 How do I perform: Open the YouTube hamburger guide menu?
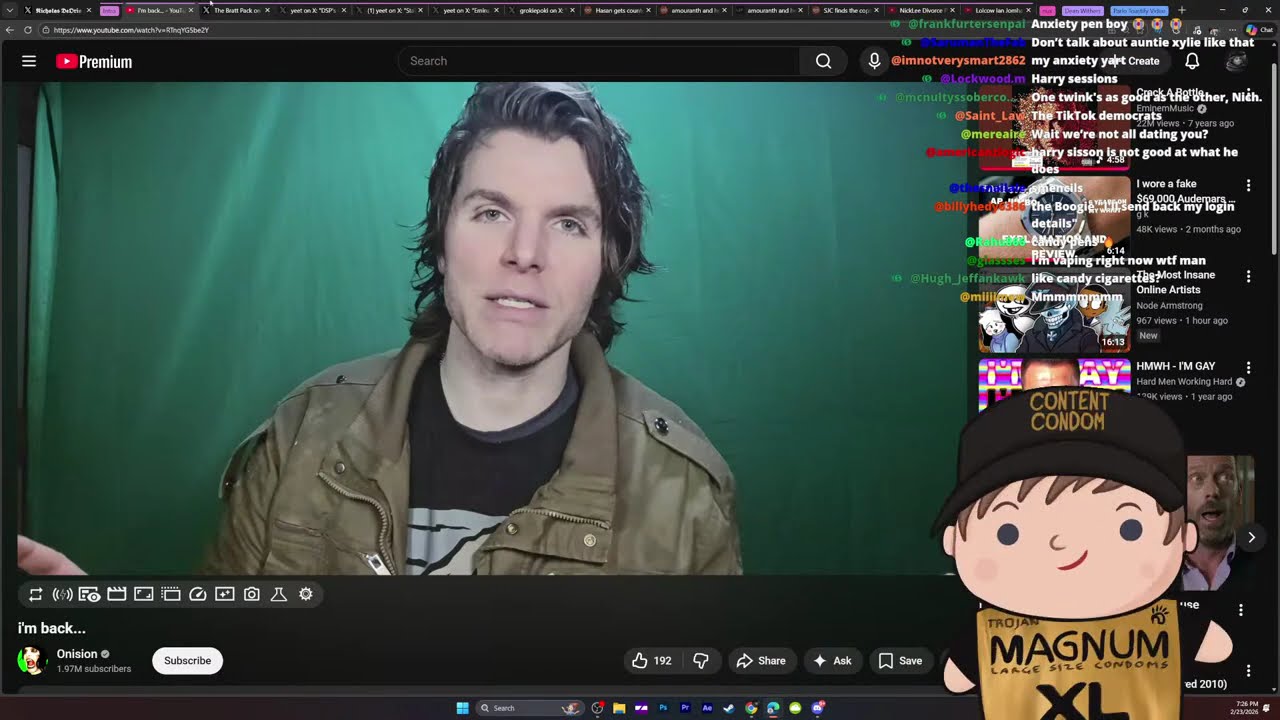(29, 61)
